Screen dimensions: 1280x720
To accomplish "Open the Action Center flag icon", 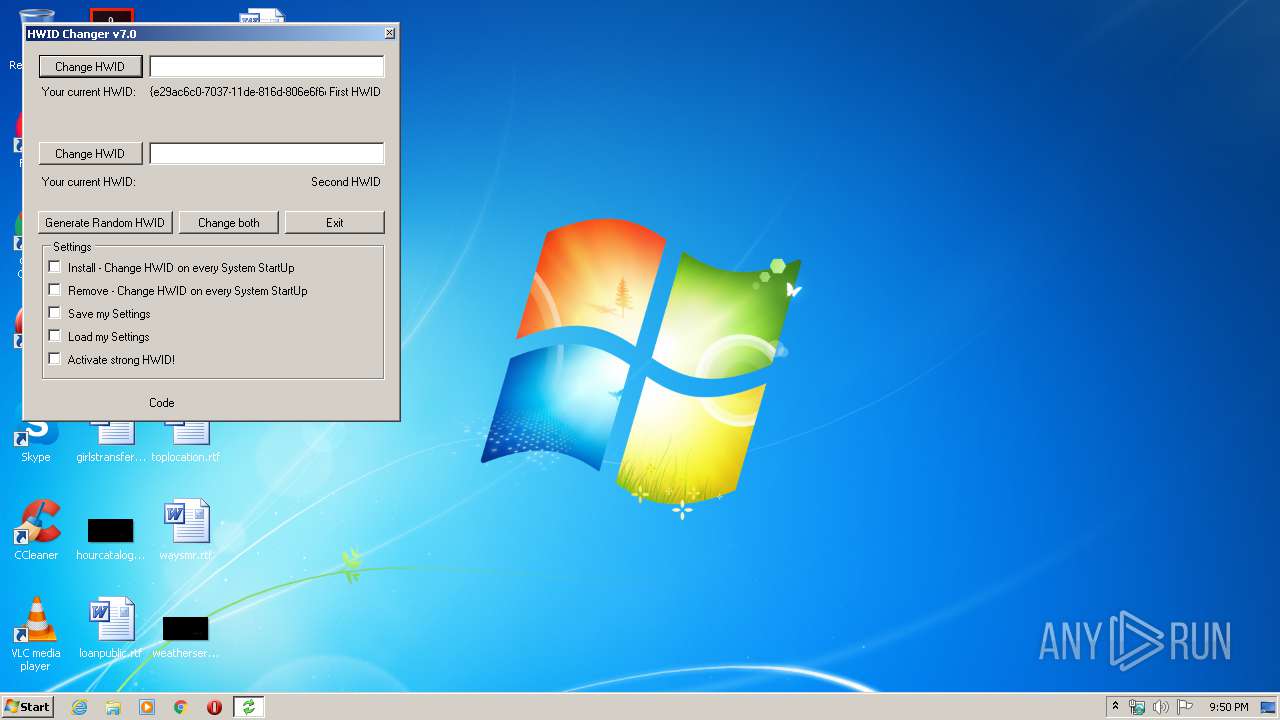I will coord(1185,707).
